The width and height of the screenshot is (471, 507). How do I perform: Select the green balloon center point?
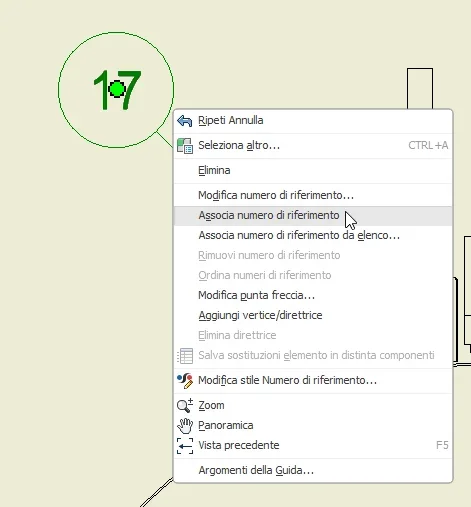pos(117,89)
